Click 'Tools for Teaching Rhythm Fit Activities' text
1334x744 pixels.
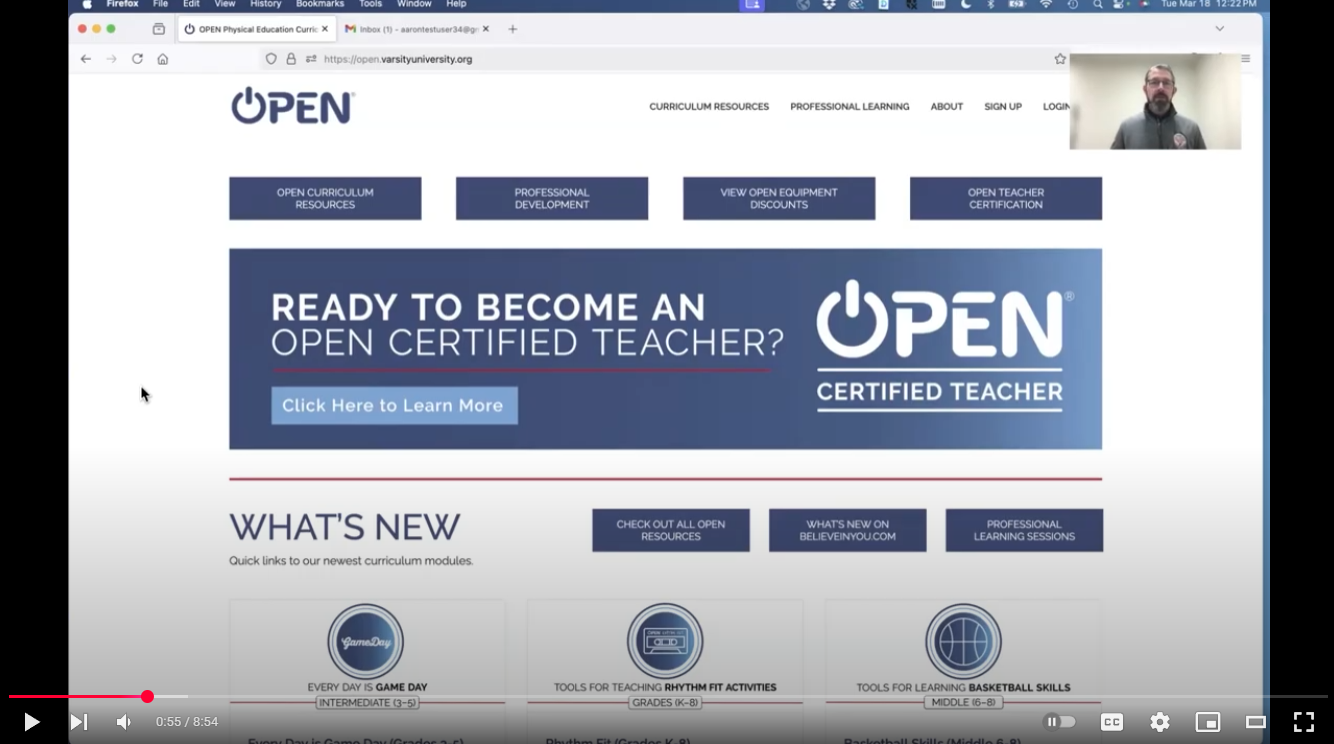coord(665,688)
